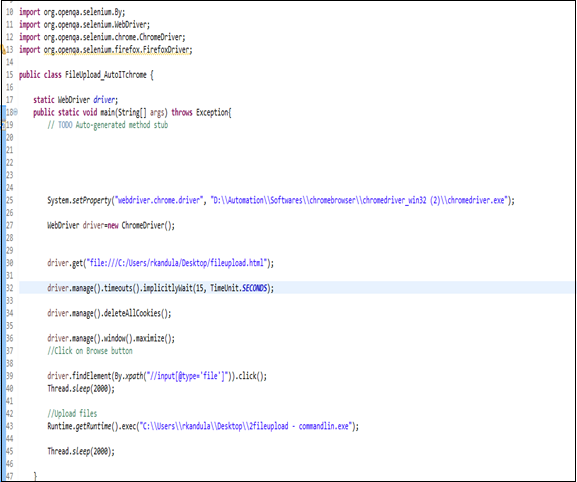Click the Upload files comment
577x482 pixels.
click(x=72, y=414)
